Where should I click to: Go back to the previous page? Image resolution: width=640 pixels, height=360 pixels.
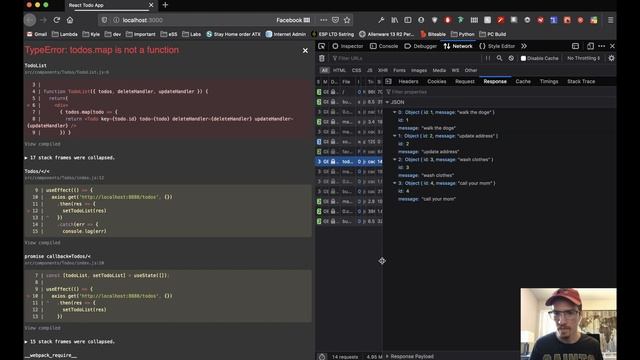click(30, 20)
